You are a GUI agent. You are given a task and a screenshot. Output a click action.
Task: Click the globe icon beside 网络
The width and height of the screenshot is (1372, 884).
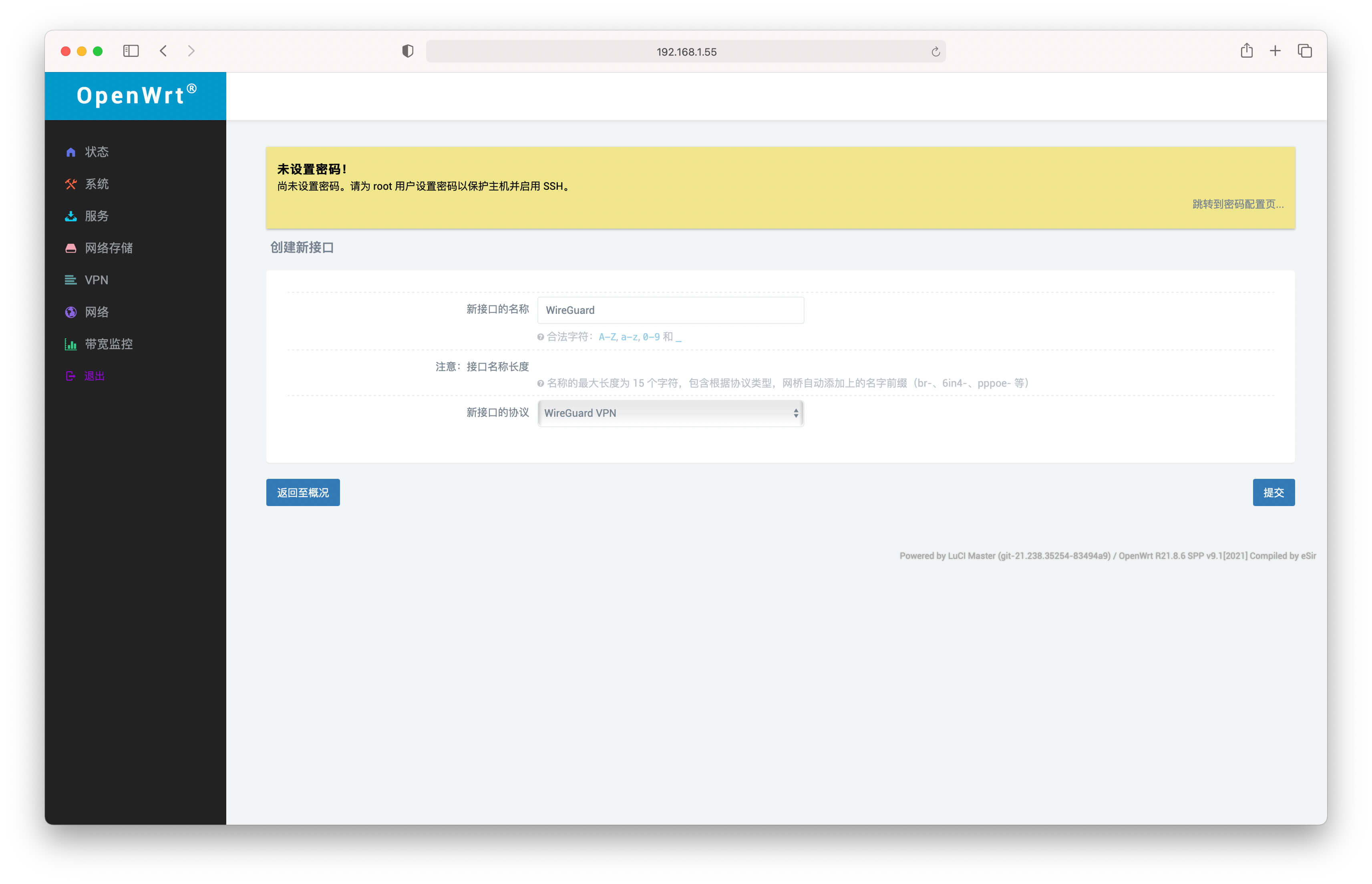tap(70, 312)
